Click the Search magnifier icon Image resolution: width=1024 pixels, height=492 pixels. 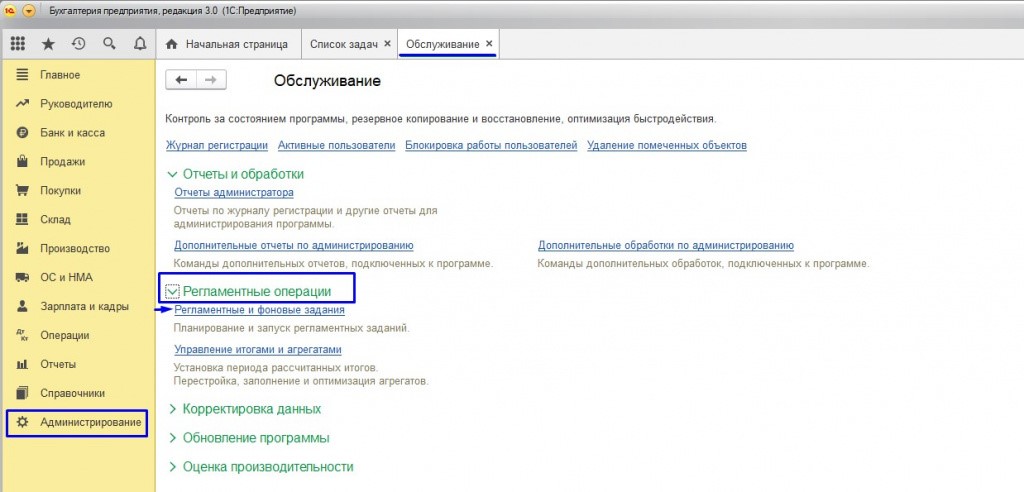tap(109, 44)
